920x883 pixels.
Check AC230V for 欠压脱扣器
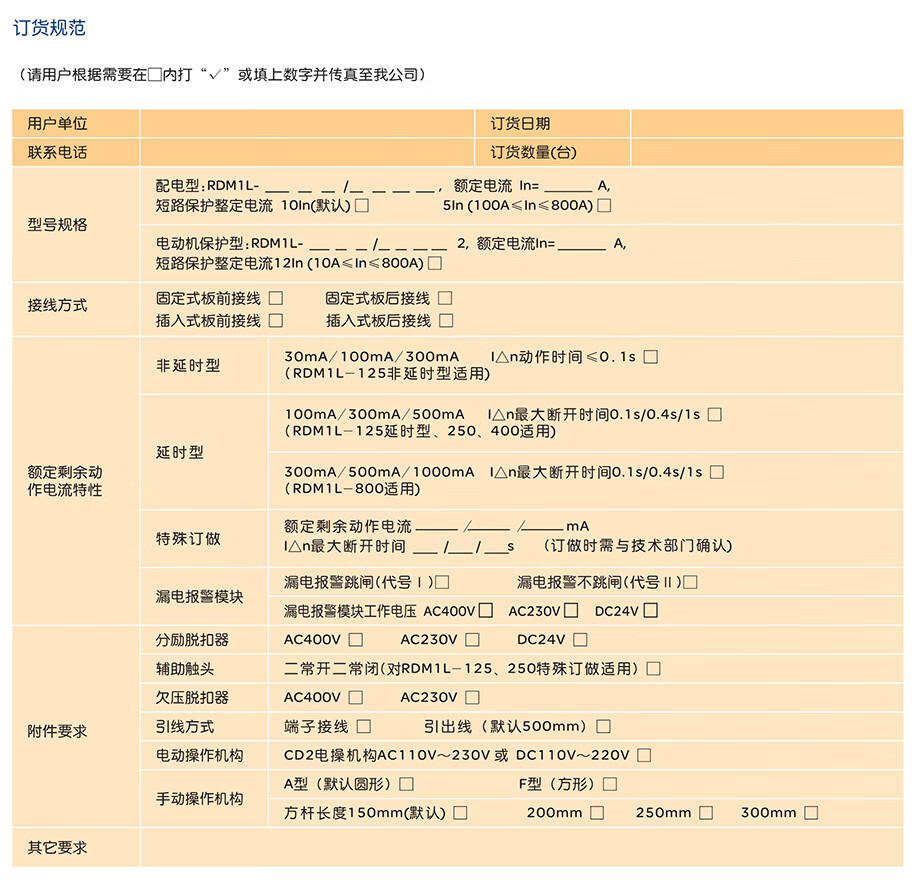point(472,698)
